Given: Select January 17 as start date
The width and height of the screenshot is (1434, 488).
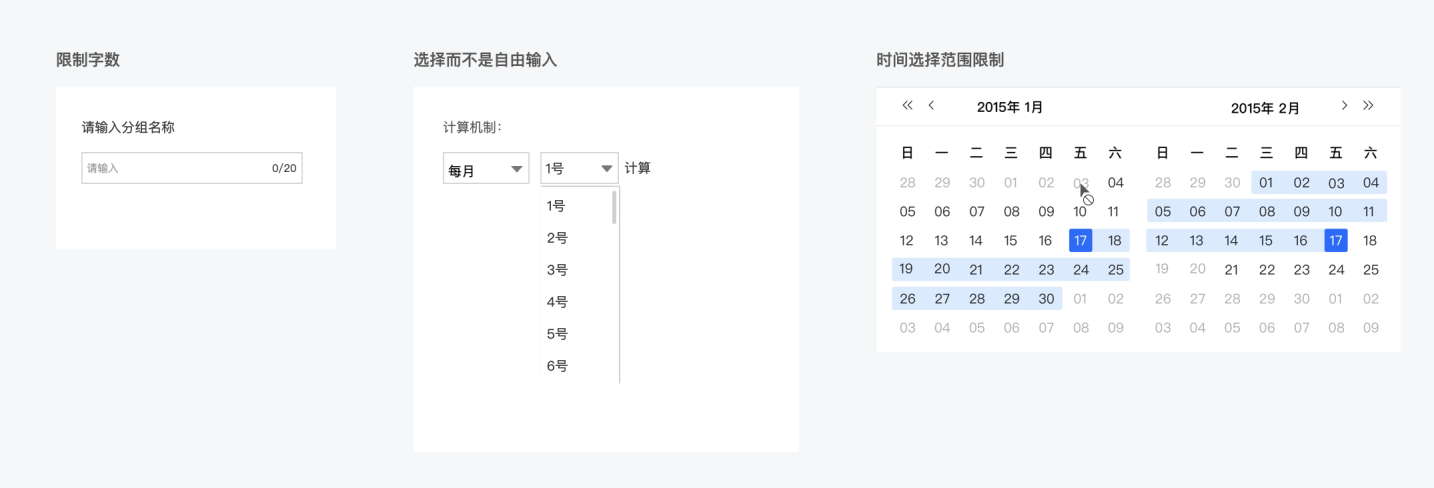Looking at the screenshot, I should click(1080, 241).
